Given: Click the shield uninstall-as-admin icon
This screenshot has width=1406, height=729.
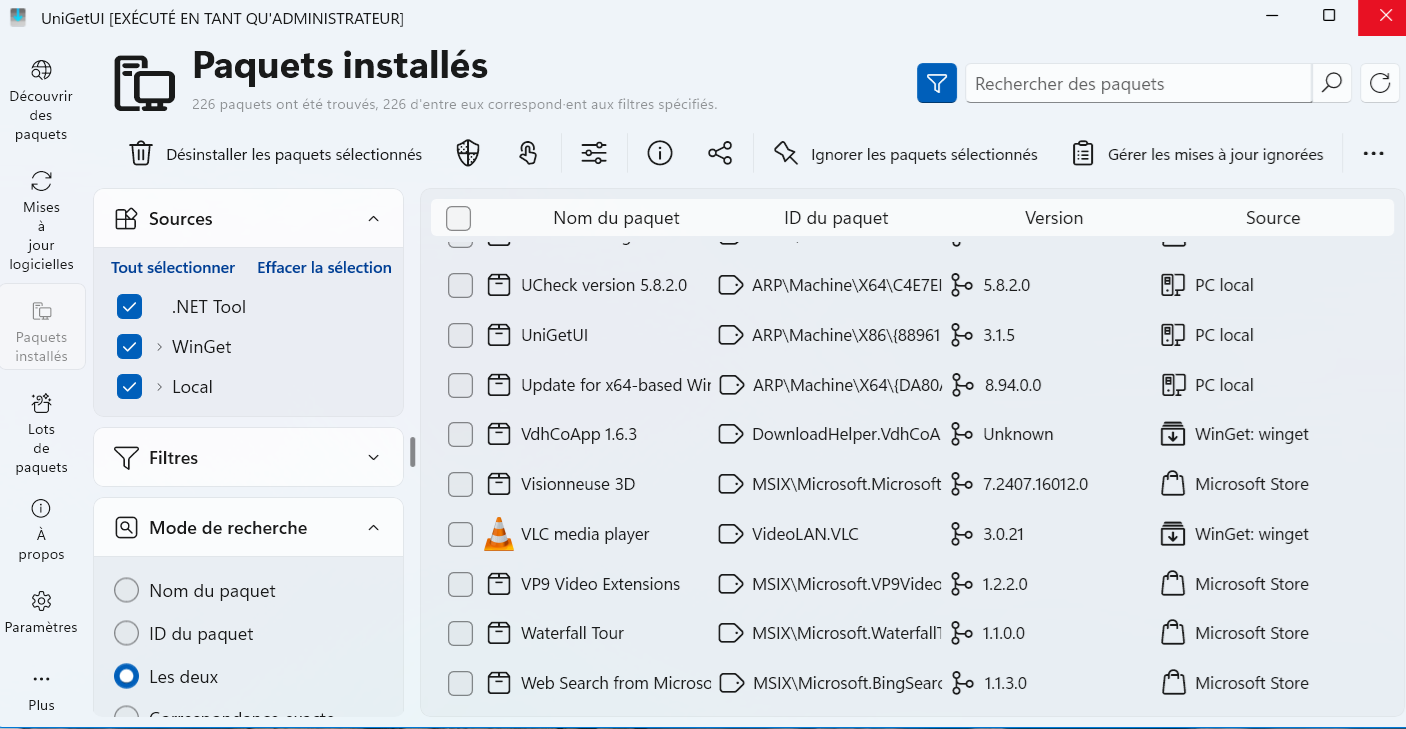Looking at the screenshot, I should coord(468,153).
